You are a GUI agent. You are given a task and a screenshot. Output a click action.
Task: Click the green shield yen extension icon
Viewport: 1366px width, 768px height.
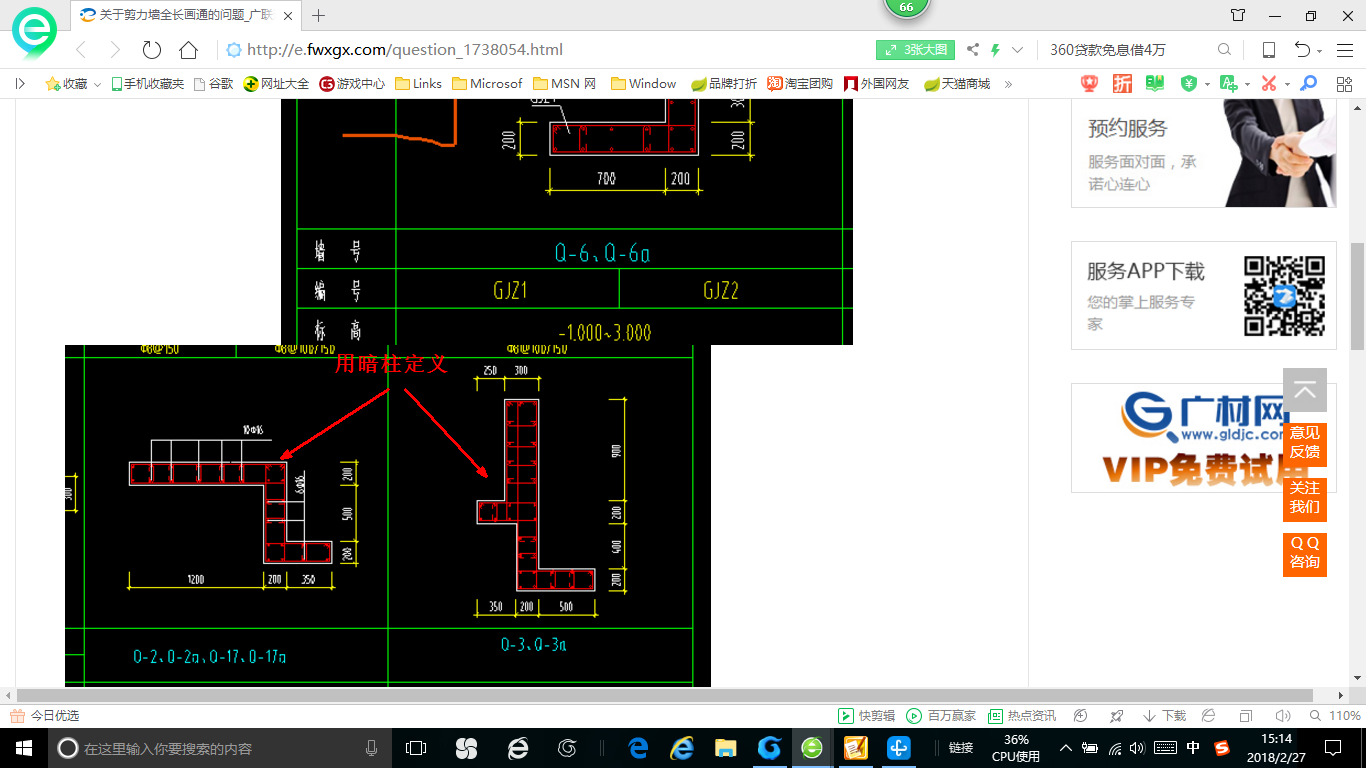tap(1189, 84)
